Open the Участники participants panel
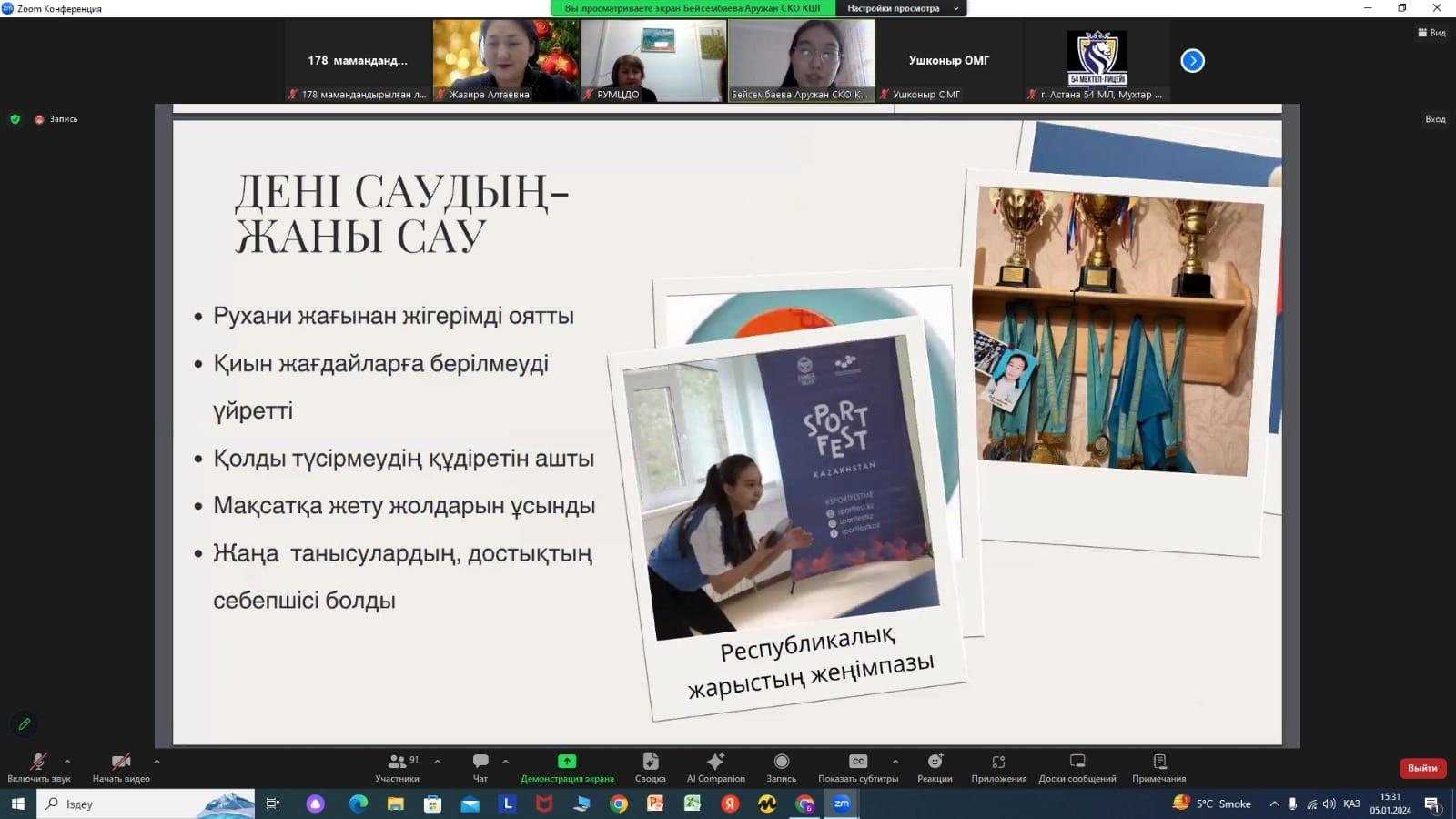The height and width of the screenshot is (819, 1456). click(x=397, y=767)
